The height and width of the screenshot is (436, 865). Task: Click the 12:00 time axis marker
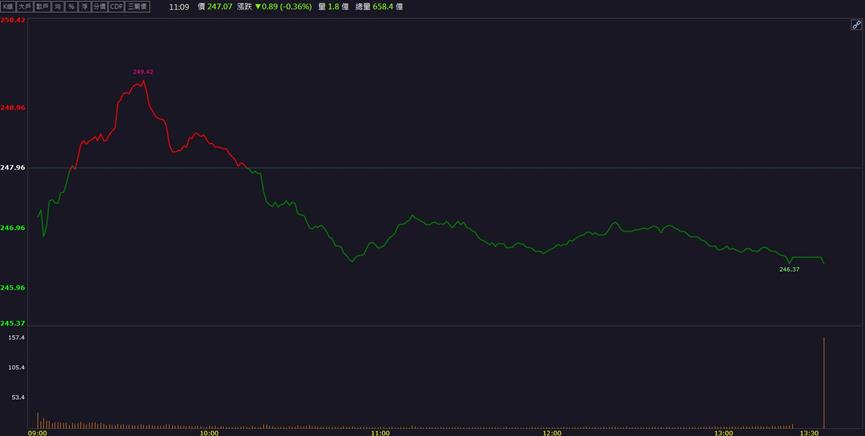click(x=552, y=433)
